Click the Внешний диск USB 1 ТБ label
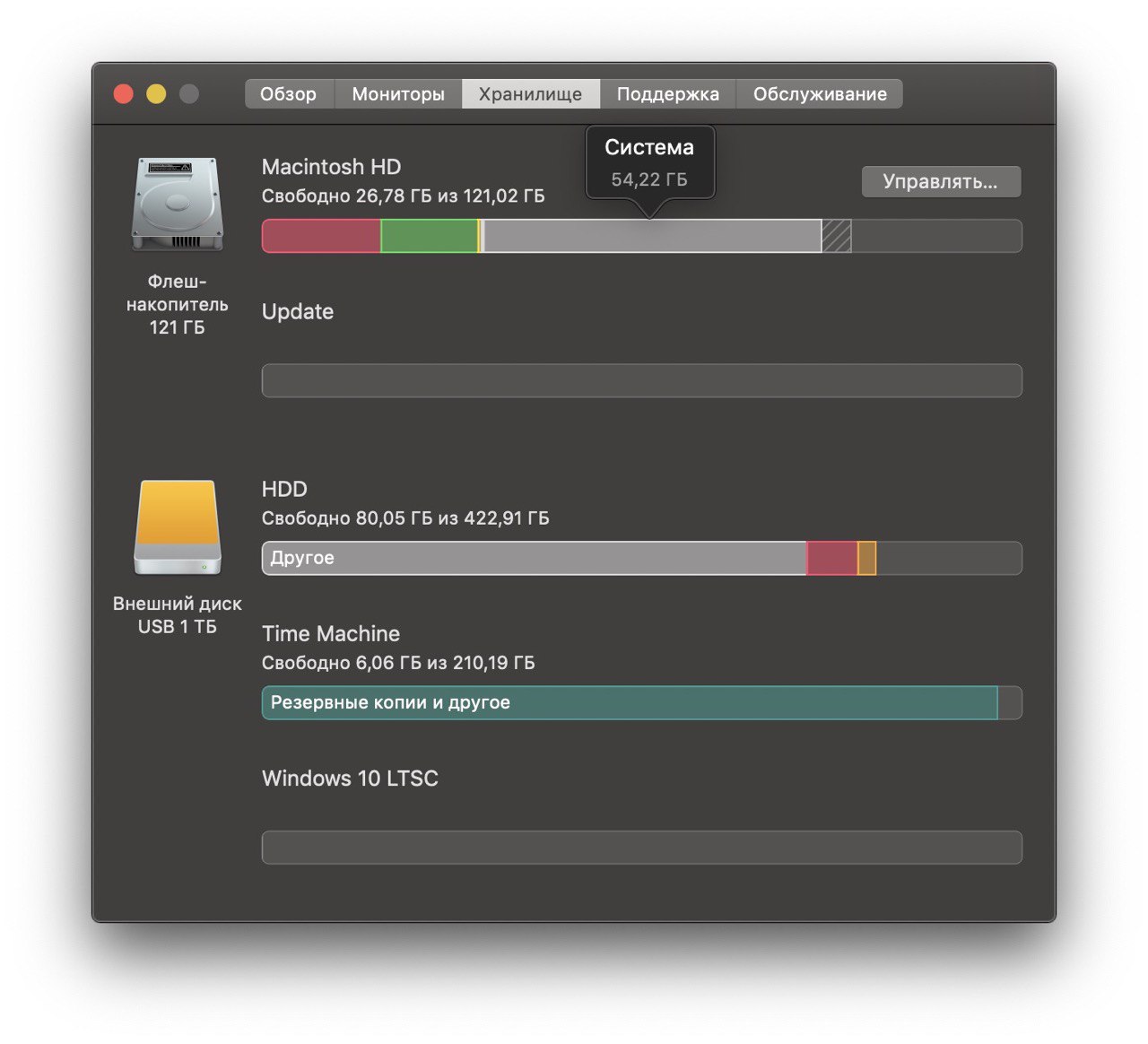This screenshot has width=1148, height=1044. pyautogui.click(x=178, y=615)
